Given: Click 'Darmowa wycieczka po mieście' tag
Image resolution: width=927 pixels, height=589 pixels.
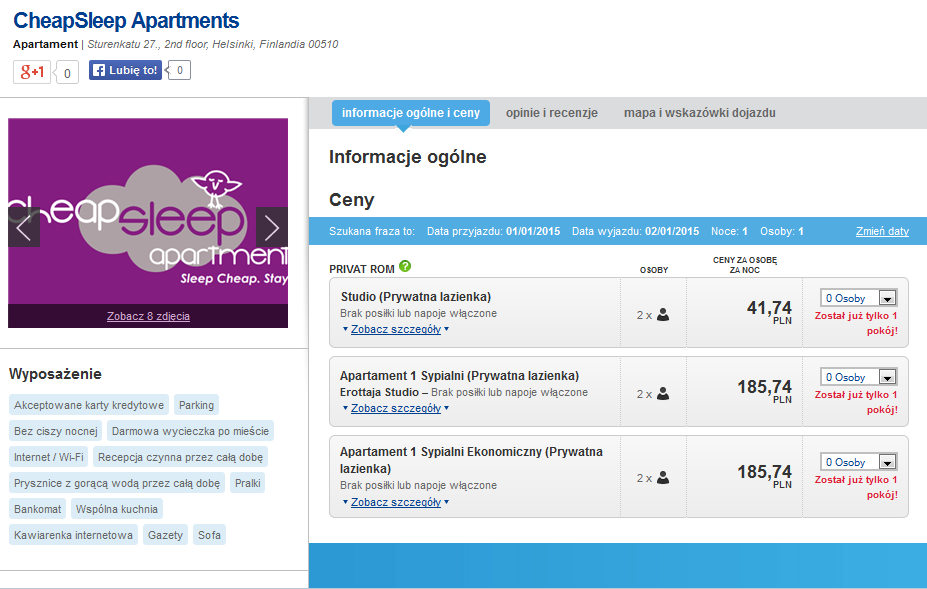Looking at the screenshot, I should pyautogui.click(x=190, y=431).
